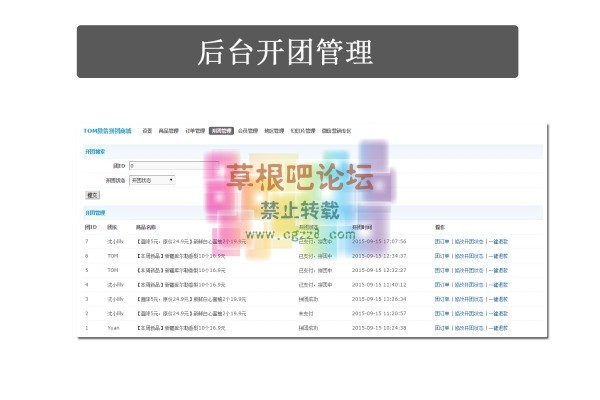Screen dimensions: 600x400
Task: Click 修改开团状态 in the 17:07:56 row
Action: [469, 242]
